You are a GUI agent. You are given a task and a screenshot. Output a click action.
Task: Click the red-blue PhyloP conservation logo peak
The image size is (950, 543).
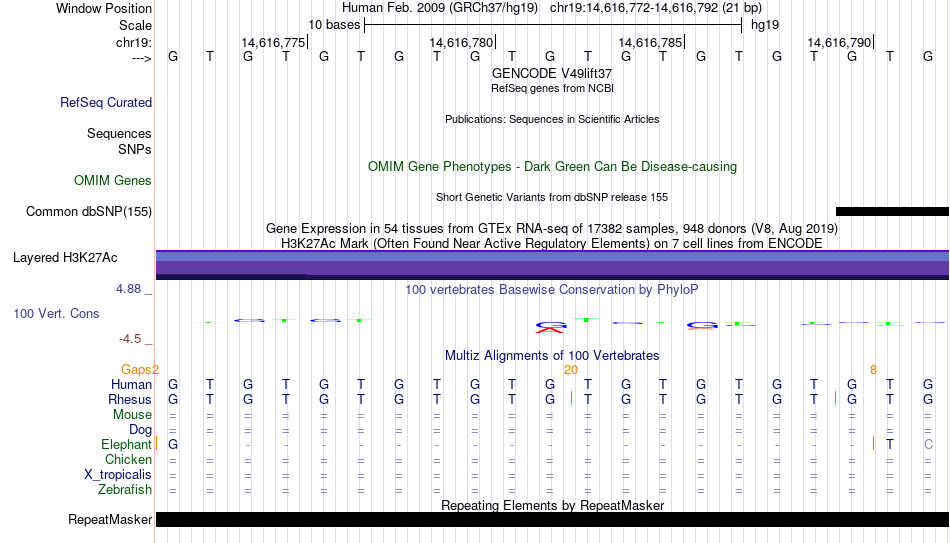tap(550, 327)
